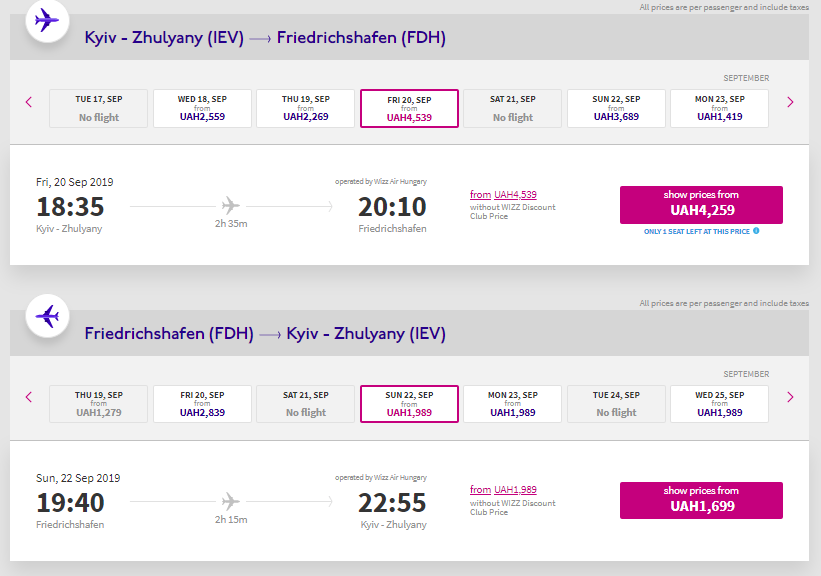Show earlier outbound dates with left arrow
The width and height of the screenshot is (821, 576).
[x=29, y=102]
